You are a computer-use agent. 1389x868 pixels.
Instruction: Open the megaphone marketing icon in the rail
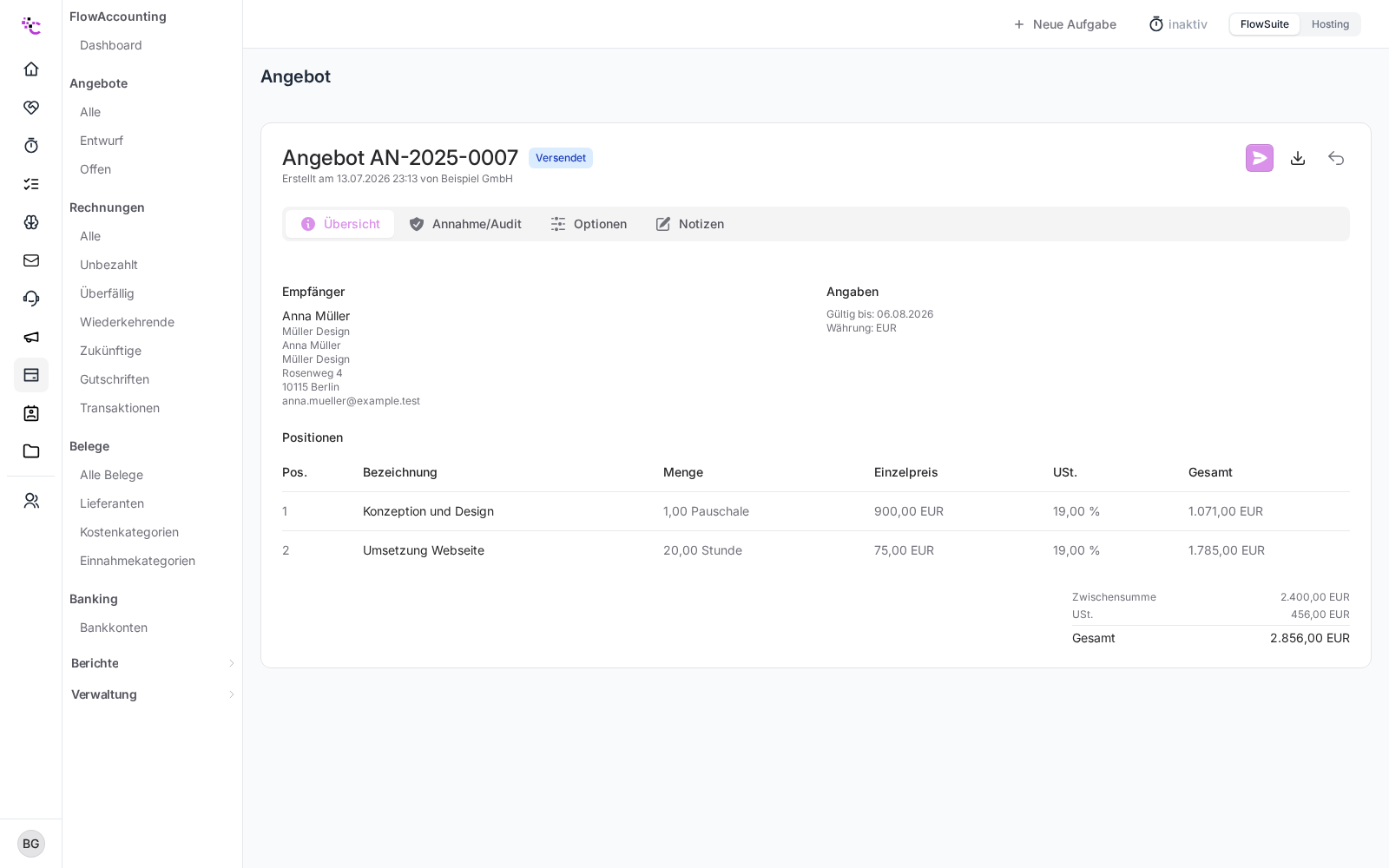point(31,337)
